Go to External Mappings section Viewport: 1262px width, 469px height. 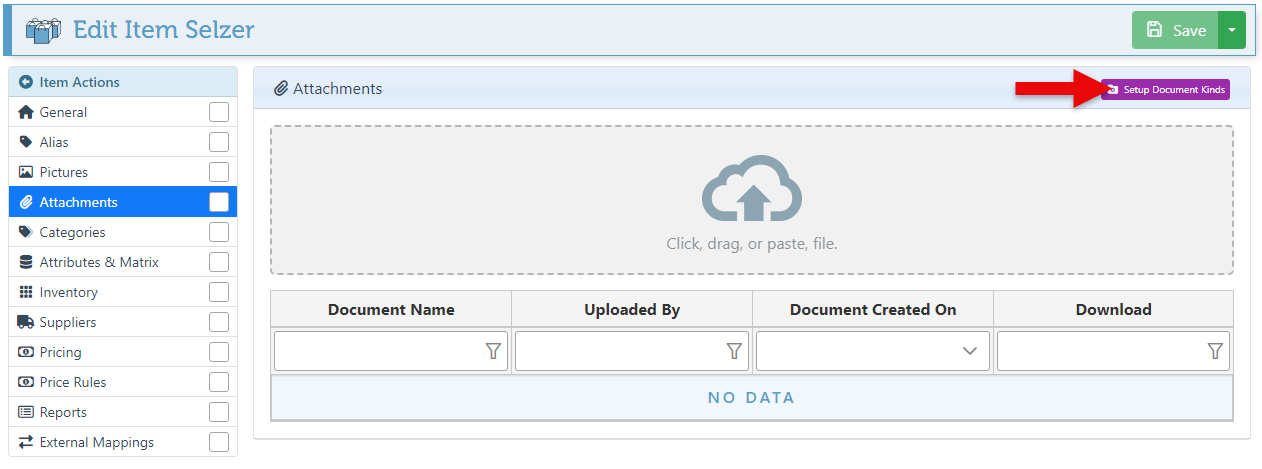click(96, 442)
